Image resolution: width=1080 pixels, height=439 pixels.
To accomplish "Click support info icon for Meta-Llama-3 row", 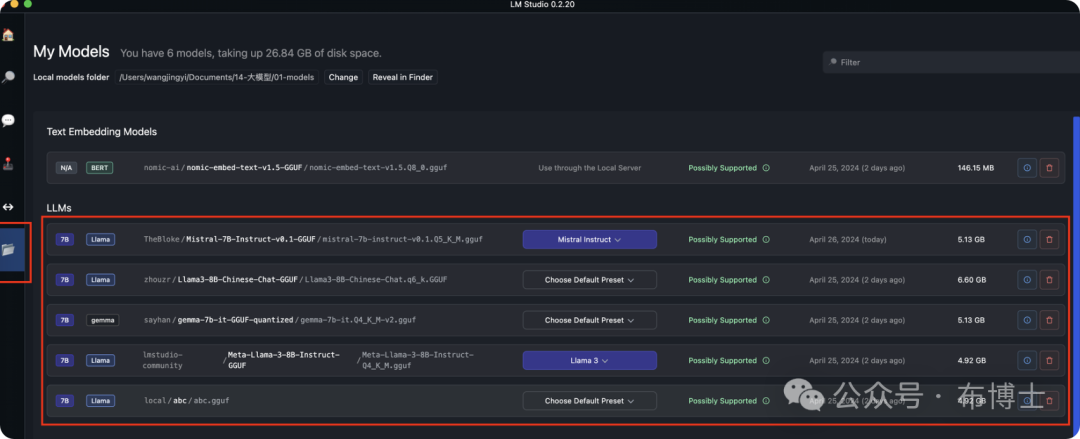I will click(766, 361).
